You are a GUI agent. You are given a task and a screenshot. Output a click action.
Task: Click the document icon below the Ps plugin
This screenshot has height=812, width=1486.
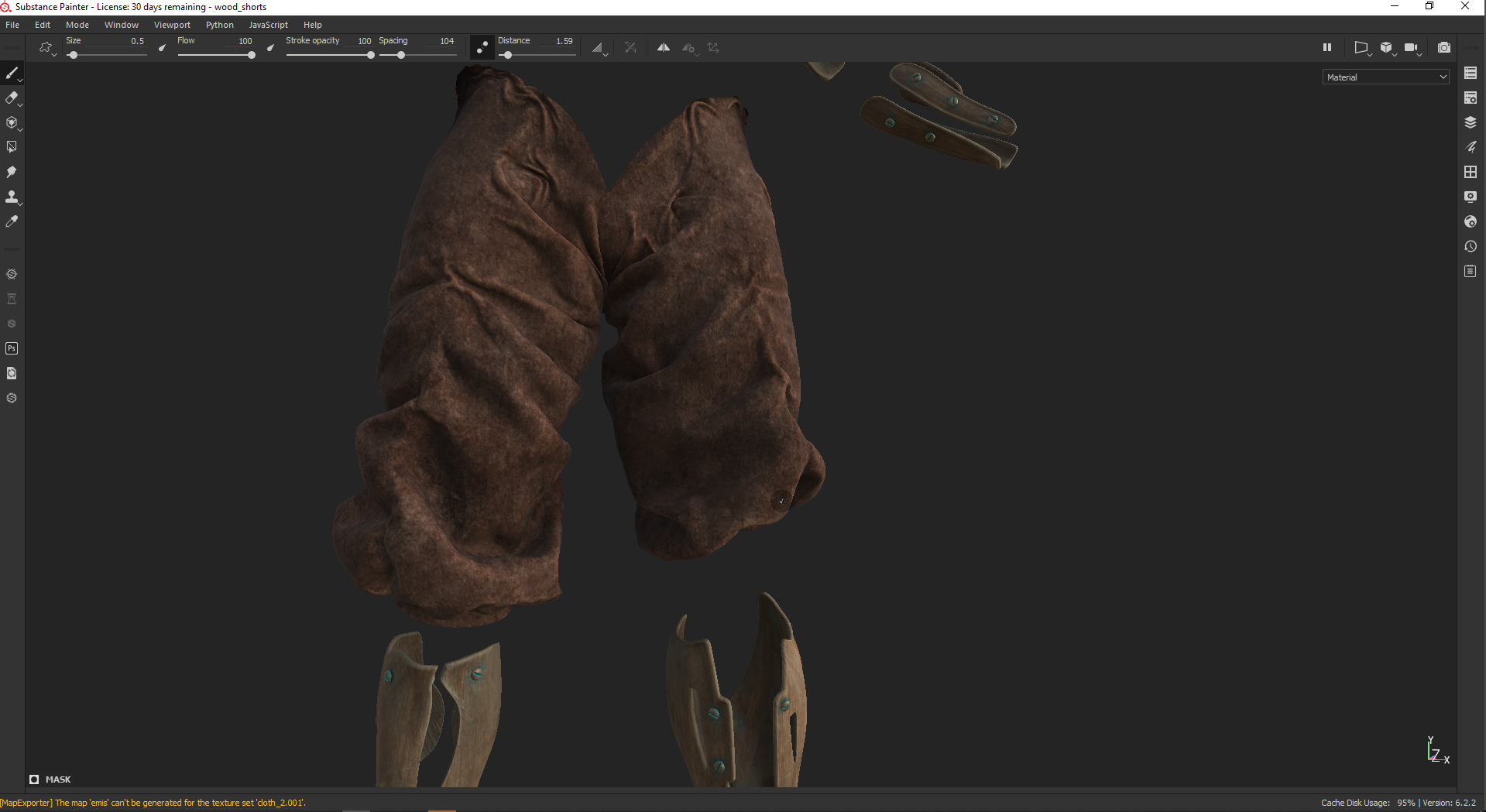12,373
